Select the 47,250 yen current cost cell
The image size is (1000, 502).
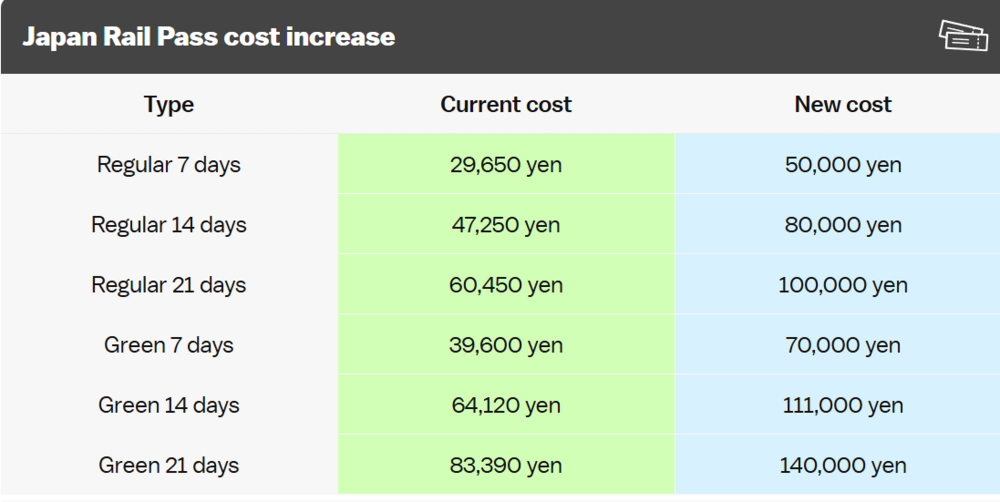506,224
